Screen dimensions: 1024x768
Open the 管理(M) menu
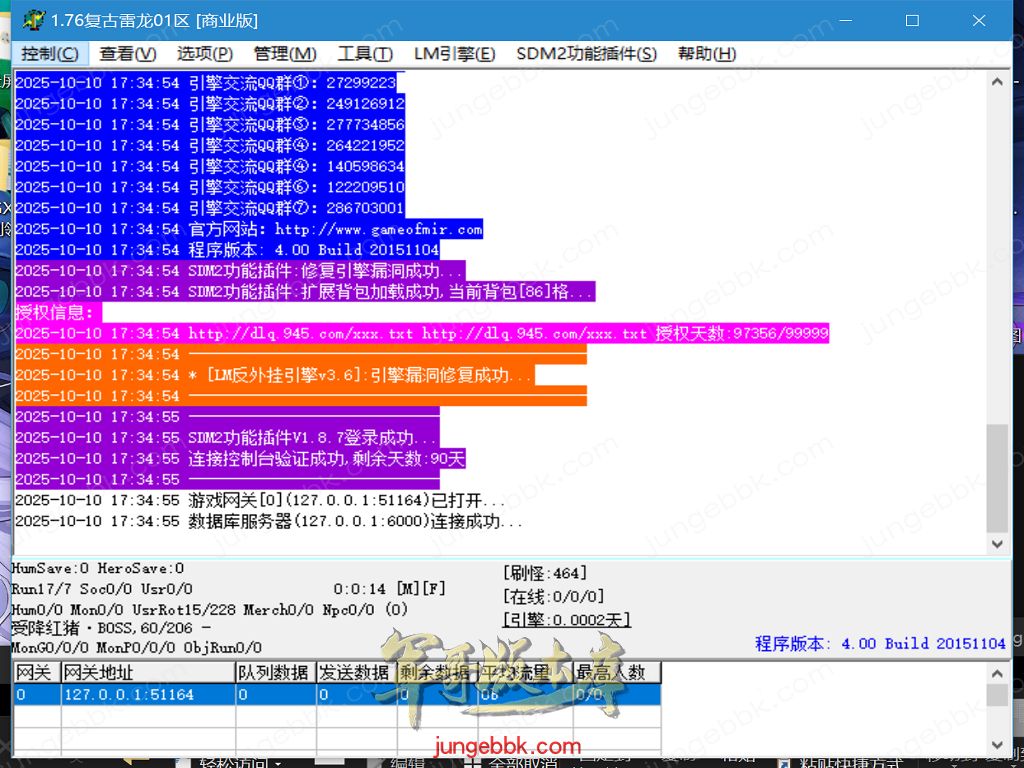(x=285, y=54)
